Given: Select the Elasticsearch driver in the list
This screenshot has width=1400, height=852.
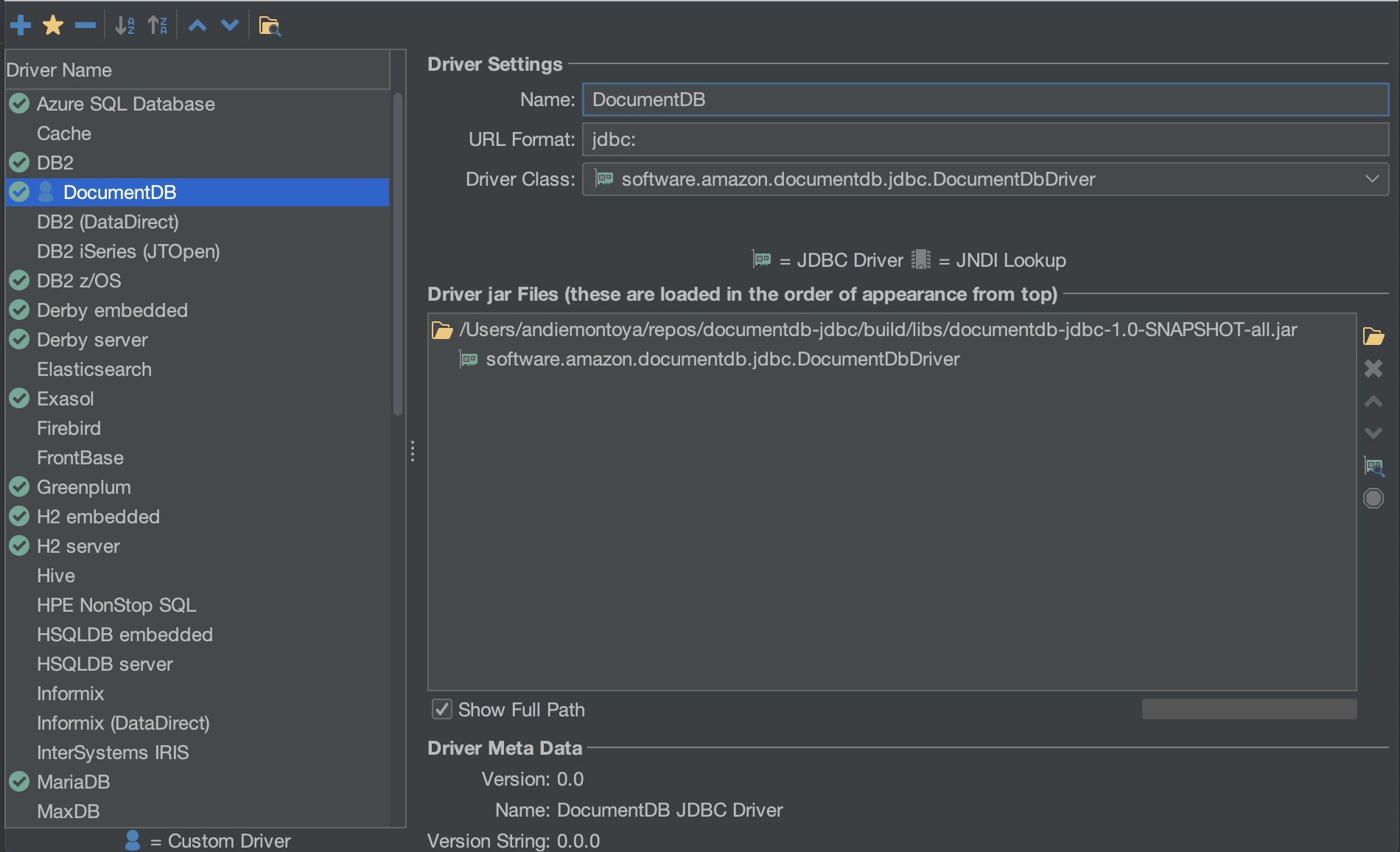Looking at the screenshot, I should click(x=94, y=369).
